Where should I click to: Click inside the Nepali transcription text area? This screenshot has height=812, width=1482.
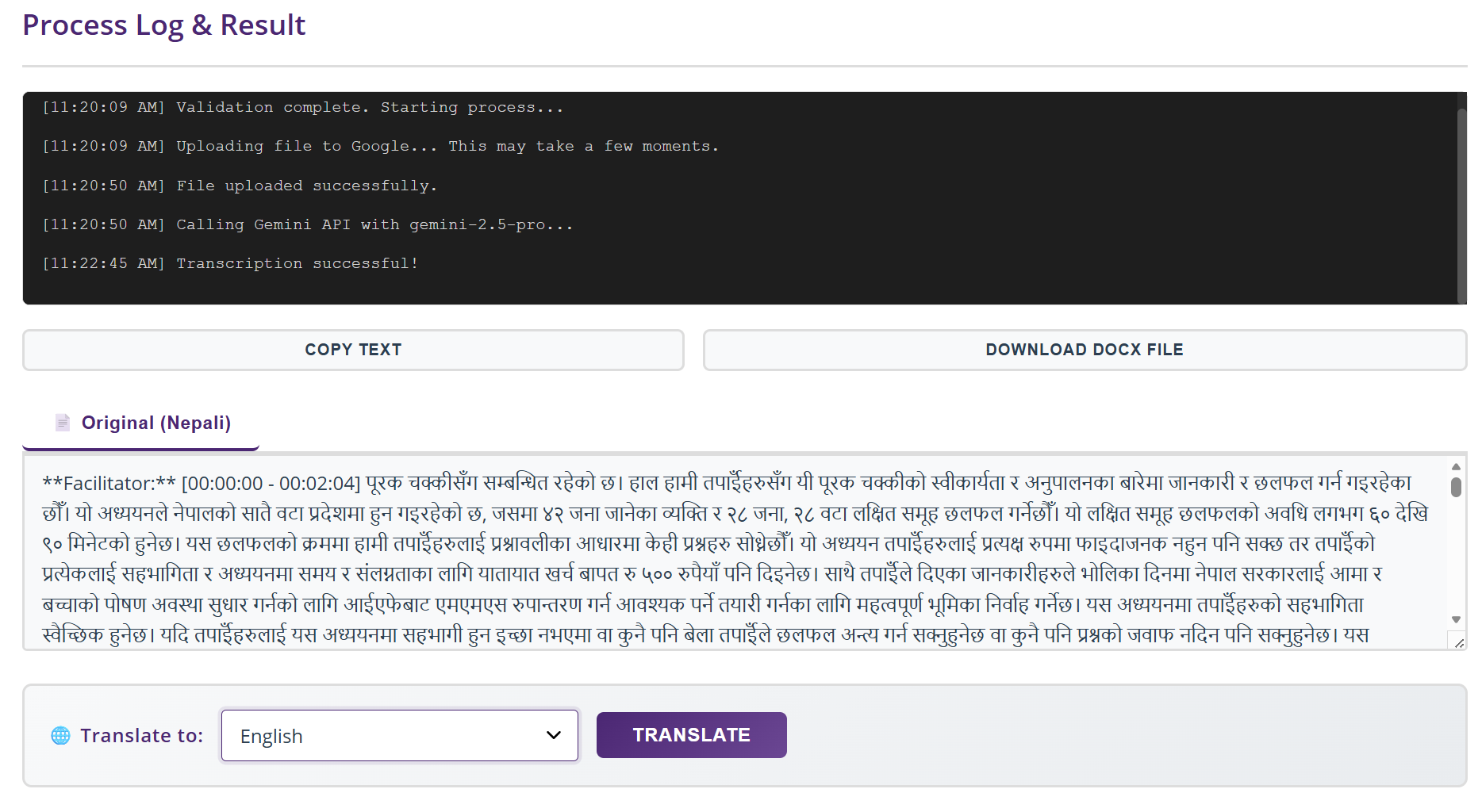tap(734, 552)
